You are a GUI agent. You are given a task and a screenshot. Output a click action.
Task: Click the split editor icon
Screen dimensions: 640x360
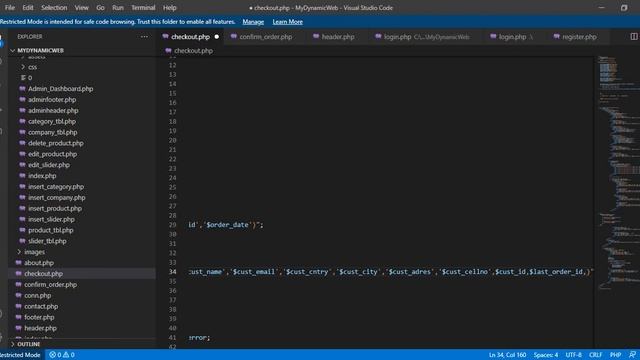click(x=634, y=37)
